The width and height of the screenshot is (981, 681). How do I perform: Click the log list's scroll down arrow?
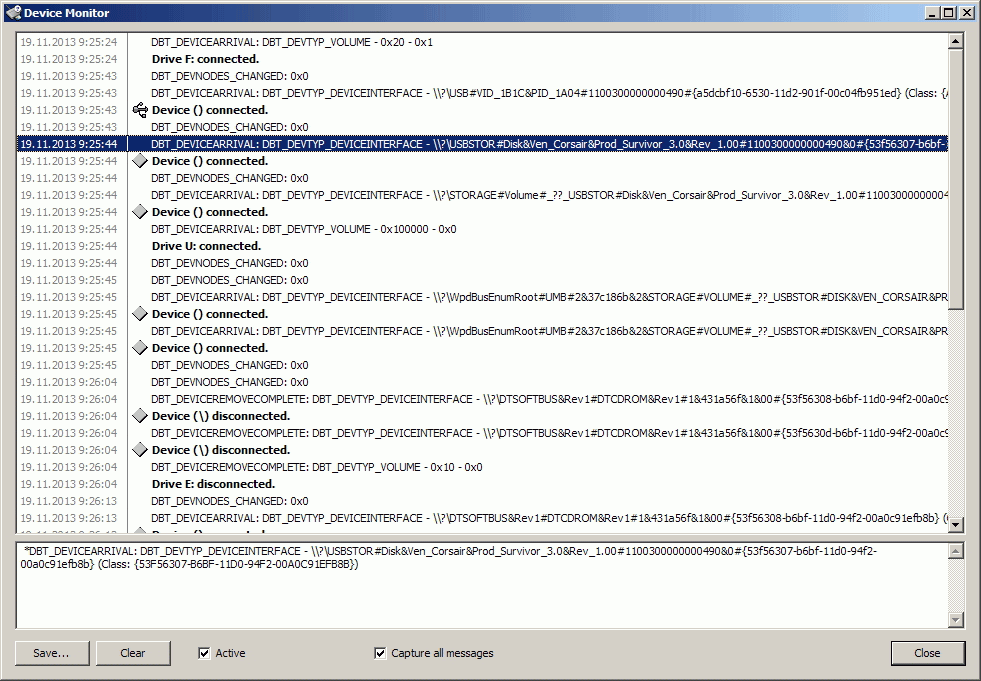[955, 524]
